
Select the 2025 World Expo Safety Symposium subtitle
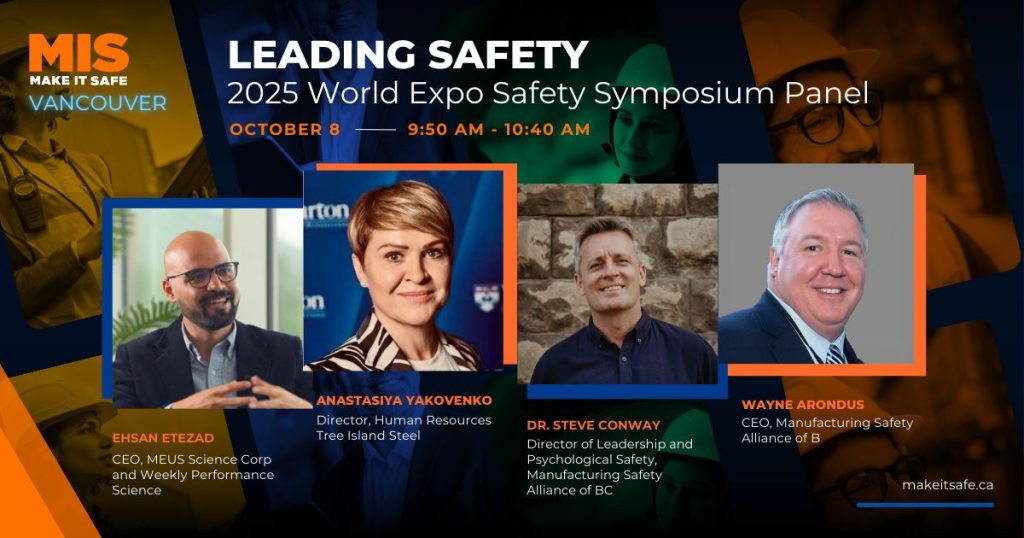pos(547,93)
